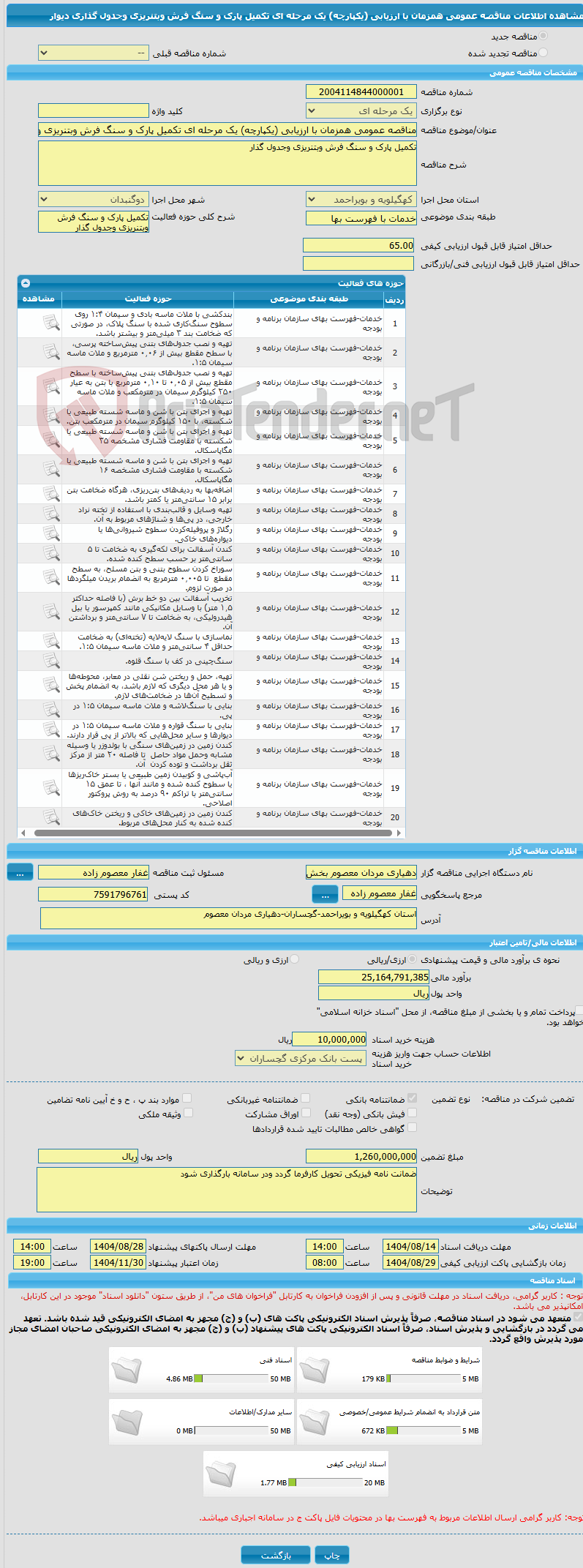Toggle the bank guarantee (ضمانتنامه بانکی) checkbox
The width and height of the screenshot is (583, 1568).
(413, 1098)
